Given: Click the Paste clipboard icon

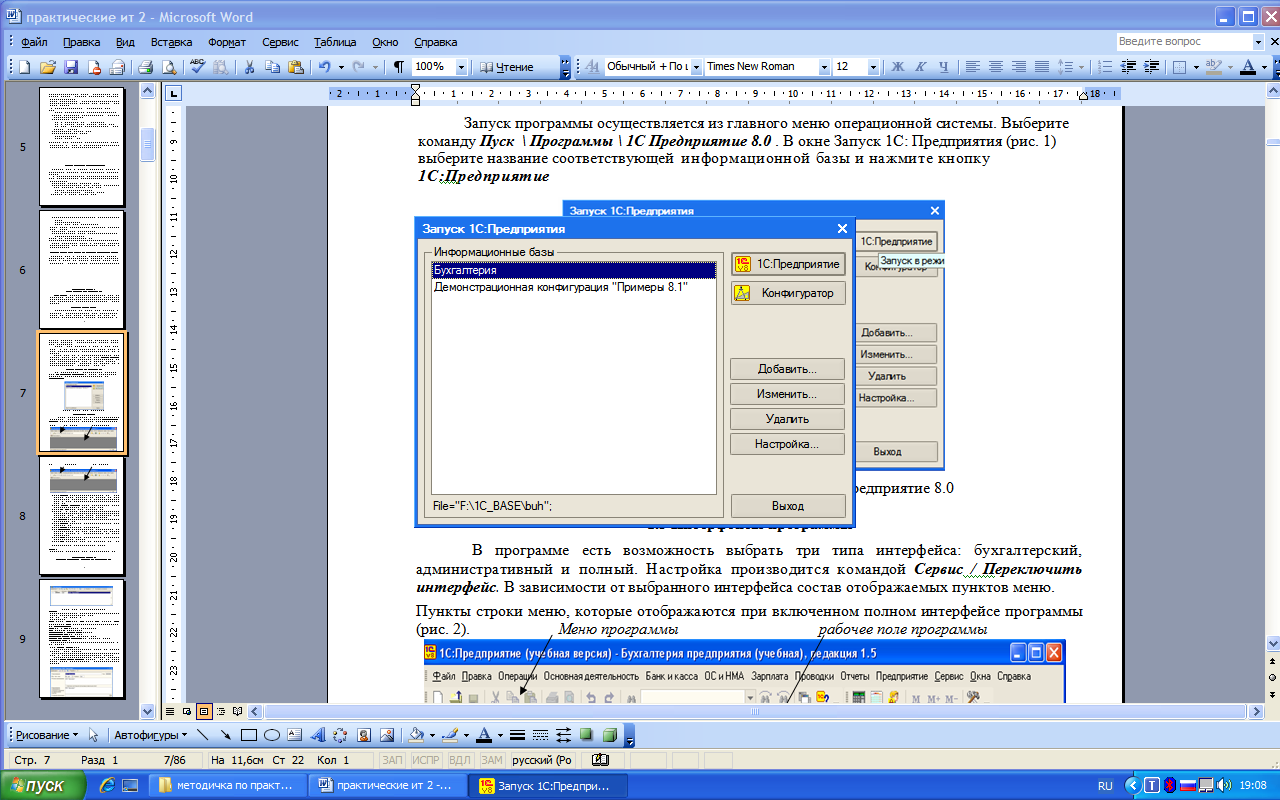Looking at the screenshot, I should click(x=296, y=67).
